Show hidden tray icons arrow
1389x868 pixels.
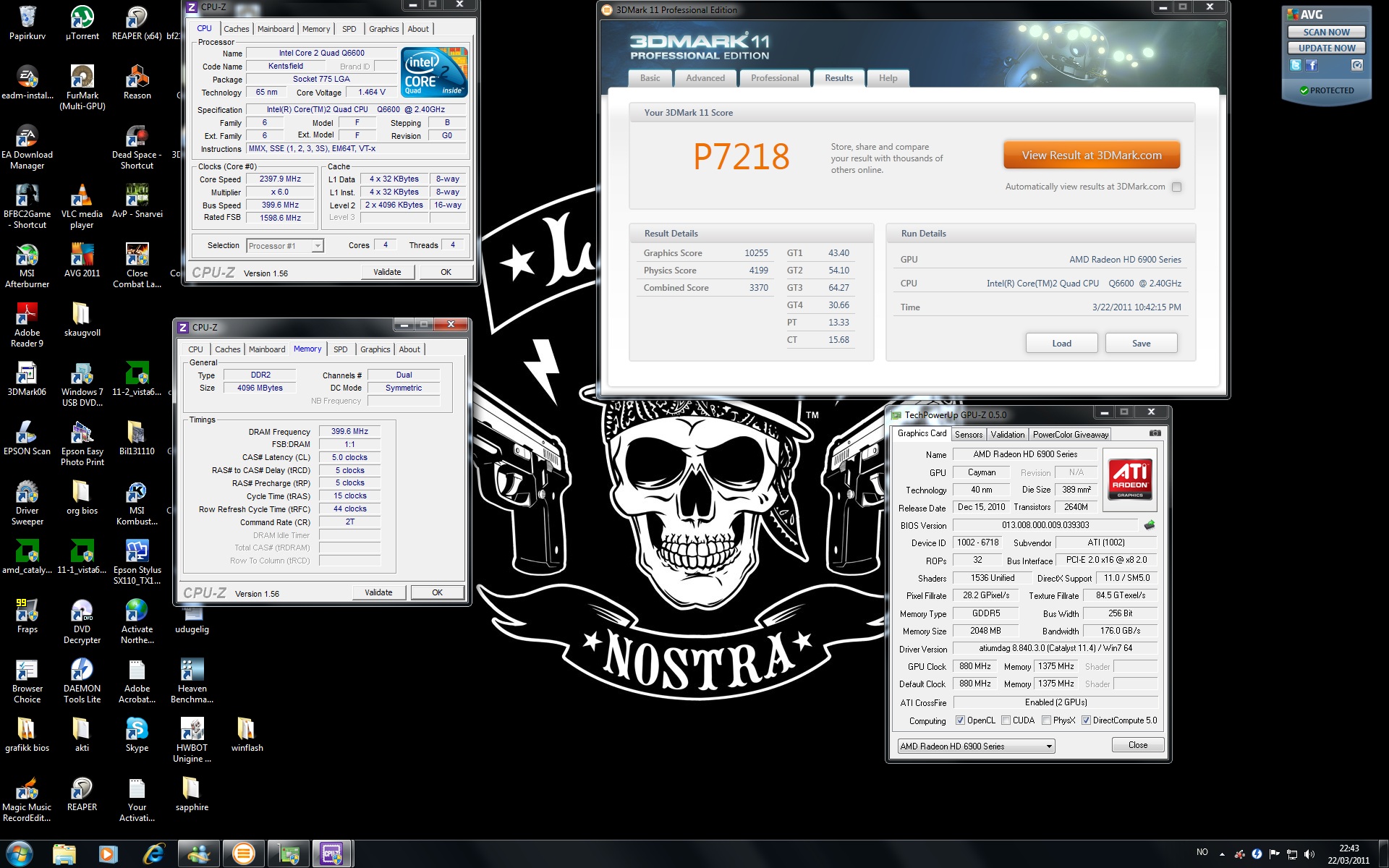1222,854
